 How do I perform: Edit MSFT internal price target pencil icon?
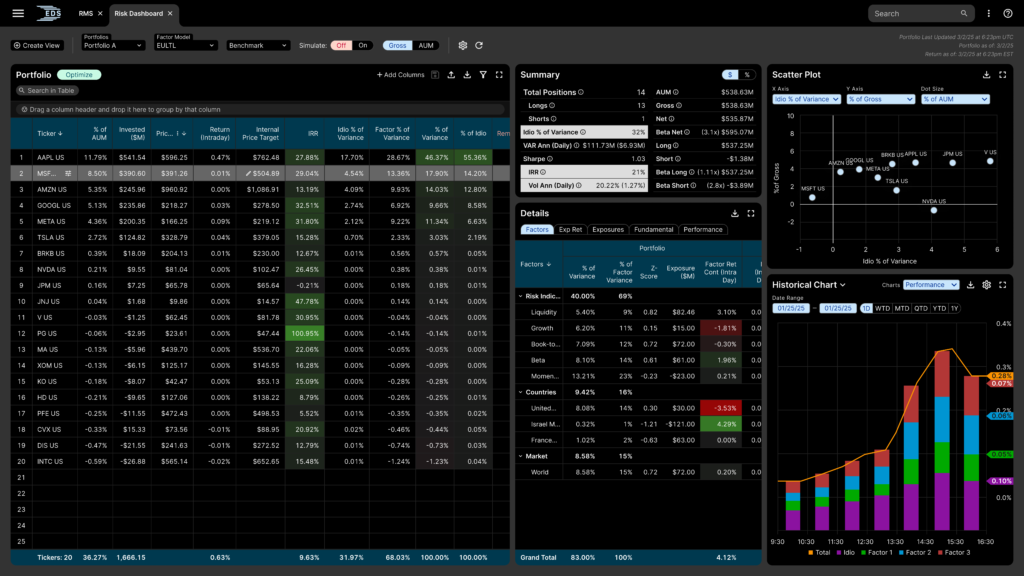(x=248, y=174)
